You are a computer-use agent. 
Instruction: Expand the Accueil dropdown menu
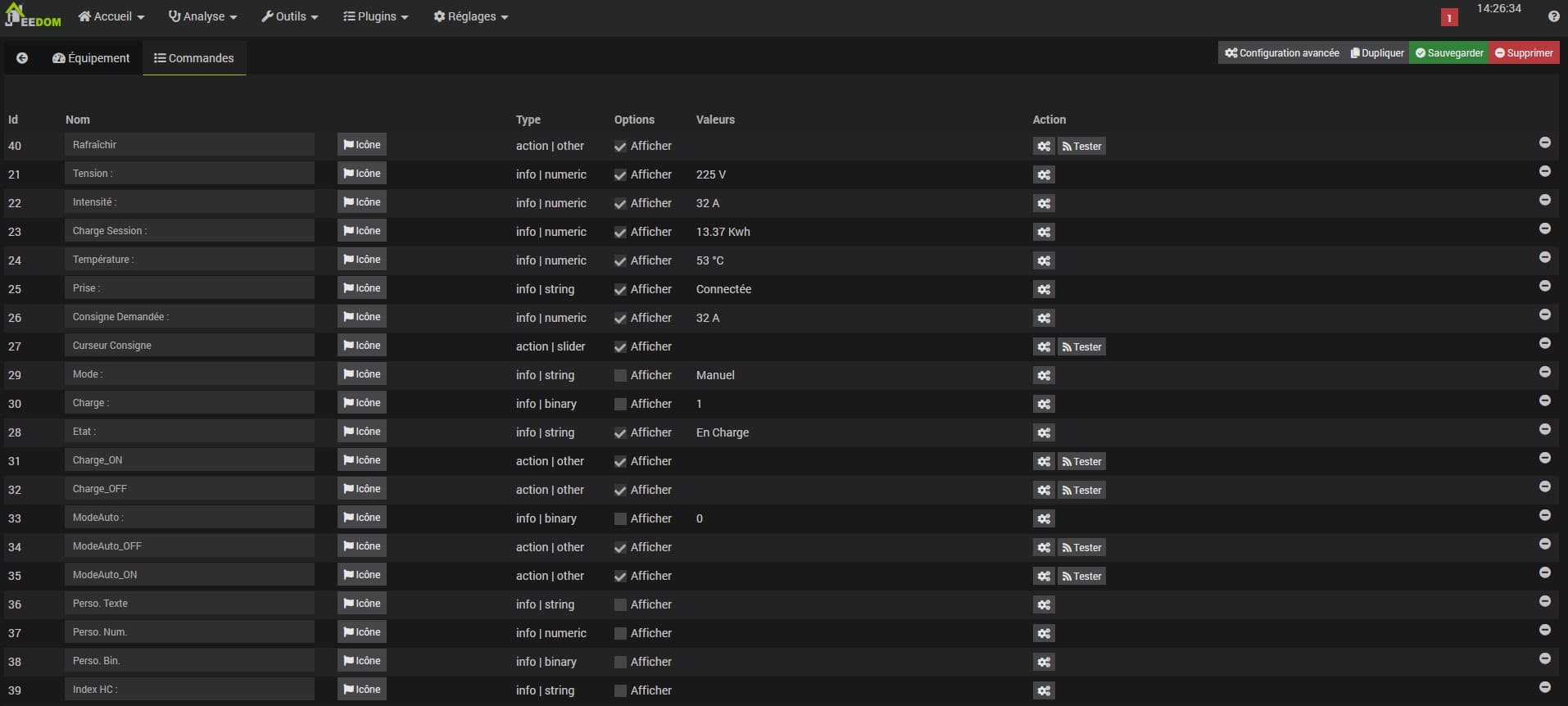pyautogui.click(x=111, y=16)
